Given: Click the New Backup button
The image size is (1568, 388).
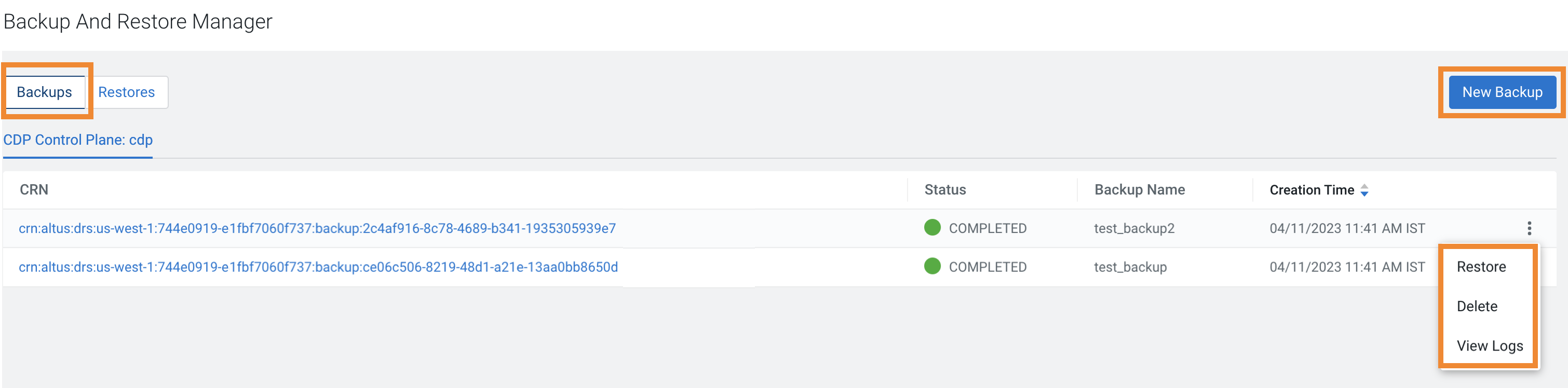Looking at the screenshot, I should tap(1502, 92).
